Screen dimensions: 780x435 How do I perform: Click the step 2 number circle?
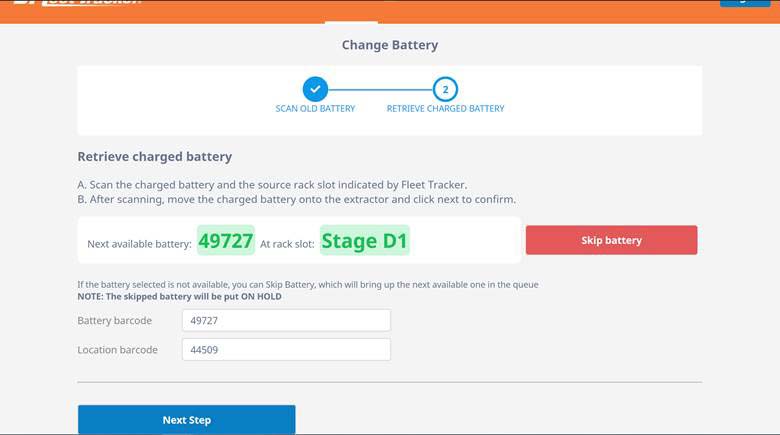point(445,89)
